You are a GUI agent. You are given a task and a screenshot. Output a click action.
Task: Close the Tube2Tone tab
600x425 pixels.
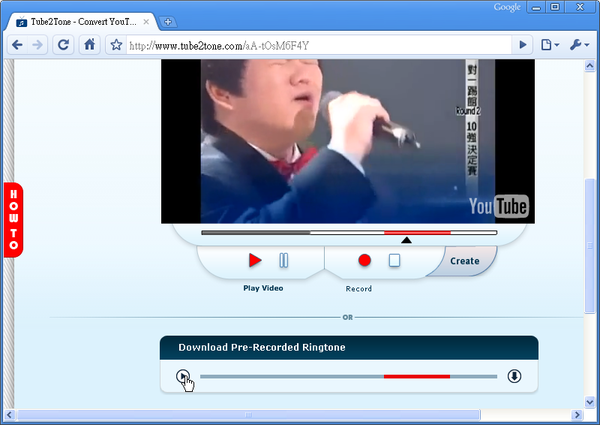146,22
